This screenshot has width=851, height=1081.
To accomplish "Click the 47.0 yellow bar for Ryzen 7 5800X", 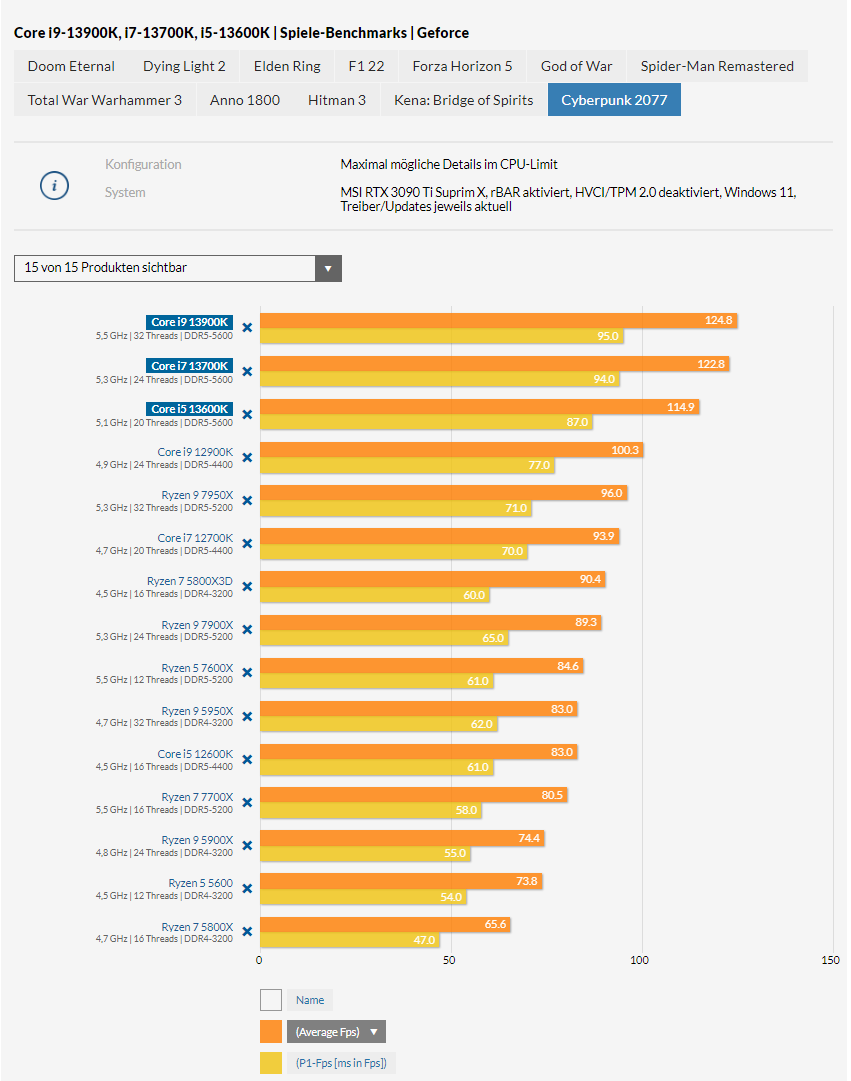I will pyautogui.click(x=350, y=940).
